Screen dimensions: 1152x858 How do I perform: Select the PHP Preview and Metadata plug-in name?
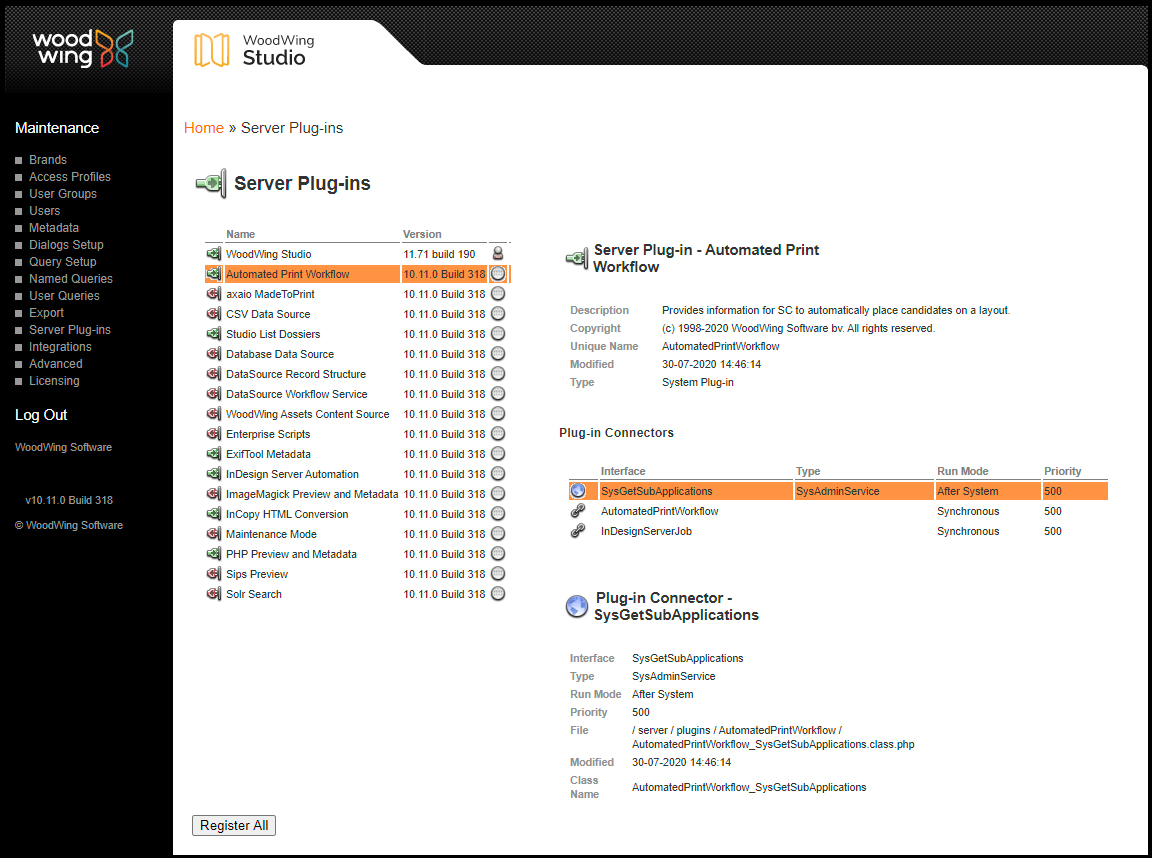point(291,554)
